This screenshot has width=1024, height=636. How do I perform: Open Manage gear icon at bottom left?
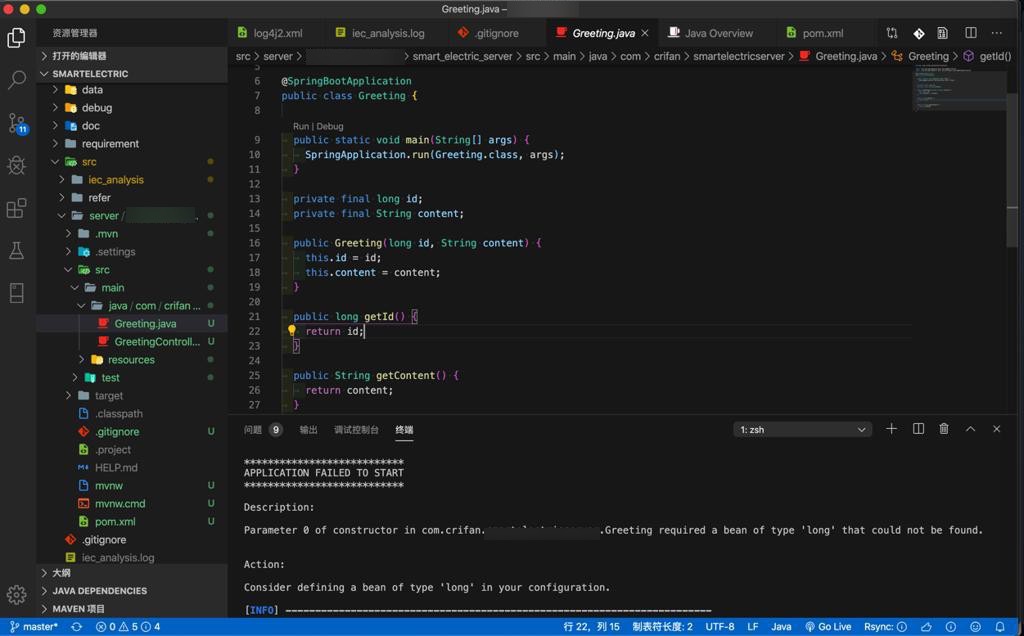[x=16, y=594]
